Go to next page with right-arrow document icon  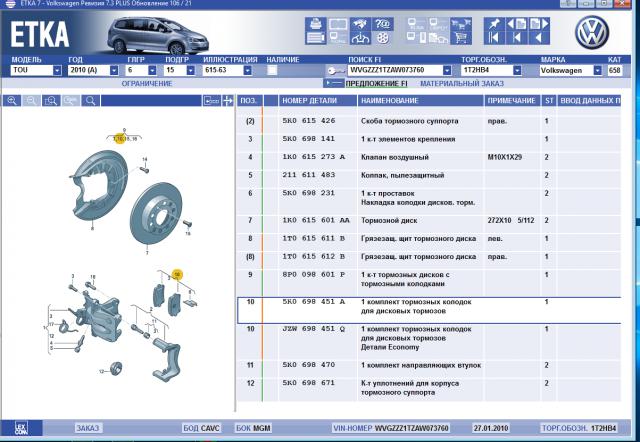[539, 24]
